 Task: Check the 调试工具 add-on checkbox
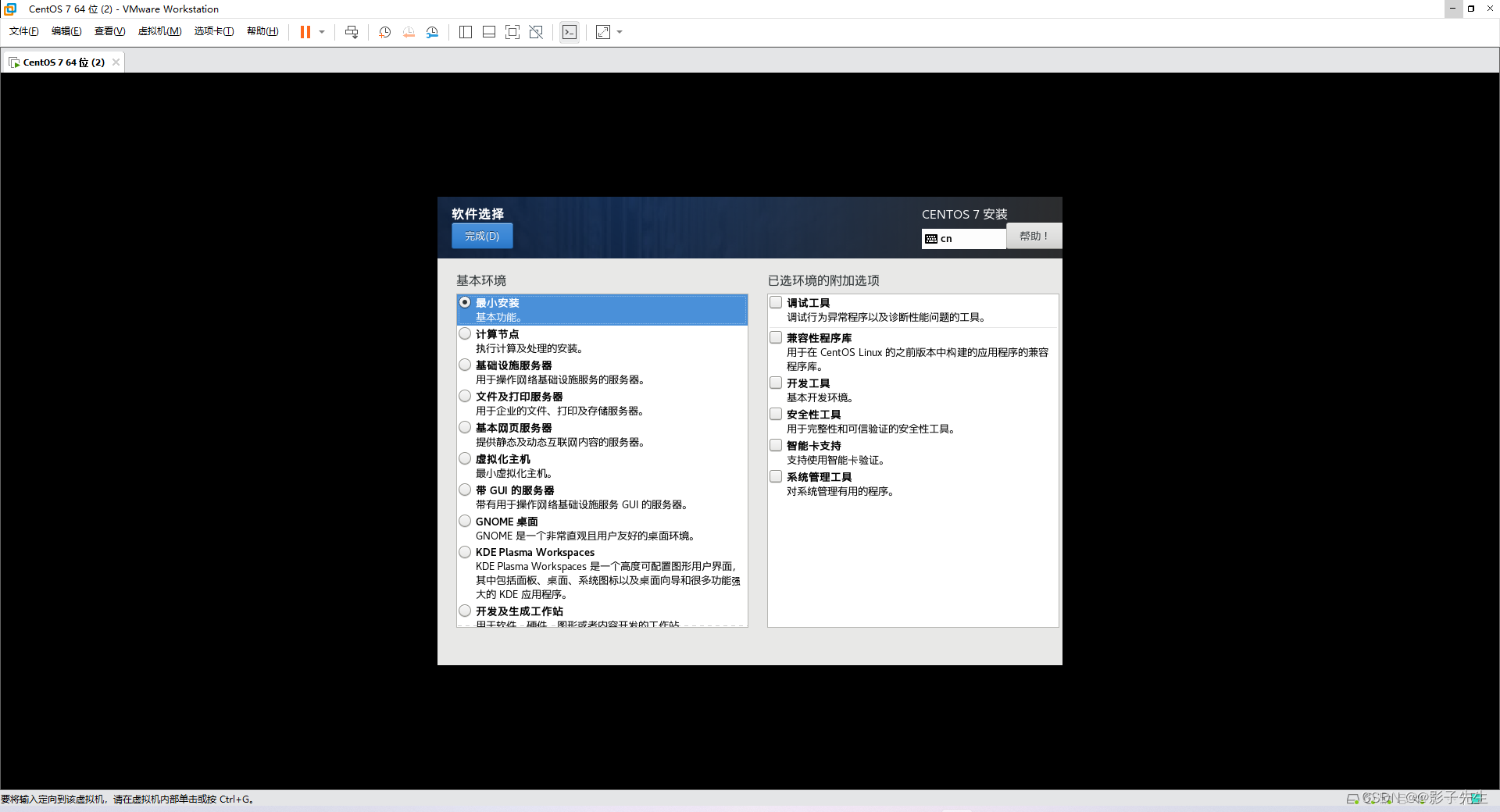tap(776, 302)
